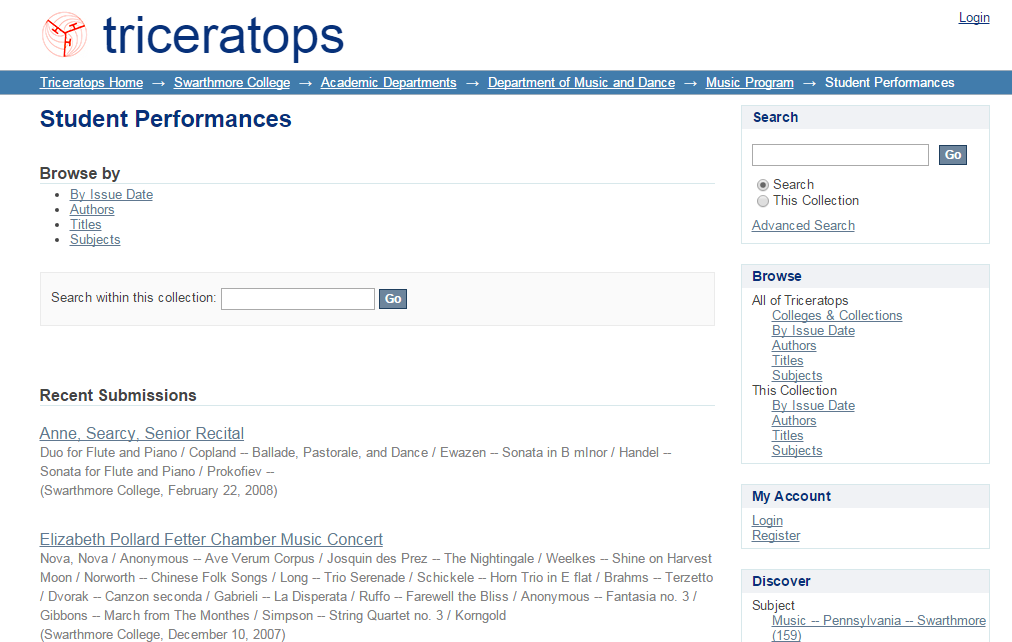Open Department of Music and Dance breadcrumb
The height and width of the screenshot is (642, 1012).
click(582, 83)
